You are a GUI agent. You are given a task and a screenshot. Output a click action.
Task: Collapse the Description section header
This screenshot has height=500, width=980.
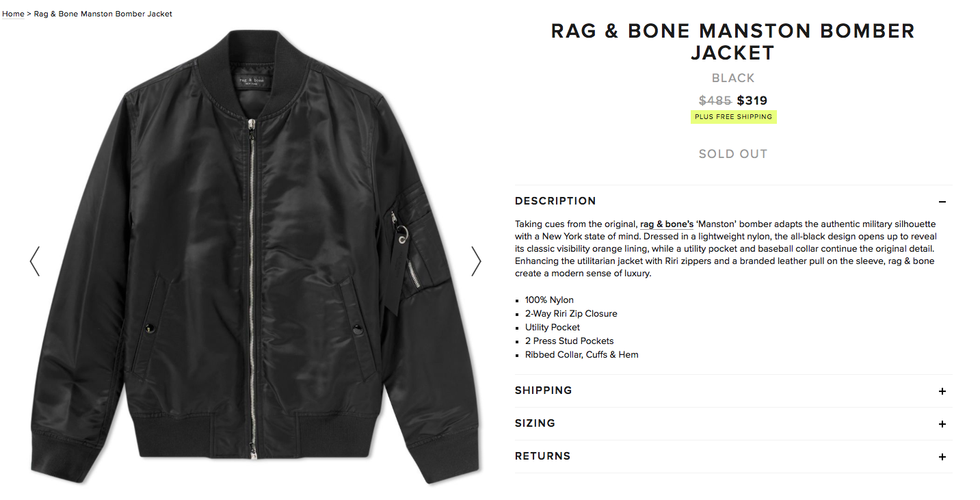click(555, 201)
